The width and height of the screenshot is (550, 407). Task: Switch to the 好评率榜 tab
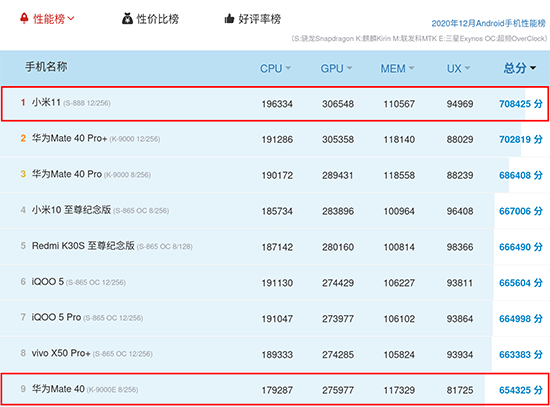[x=253, y=19]
